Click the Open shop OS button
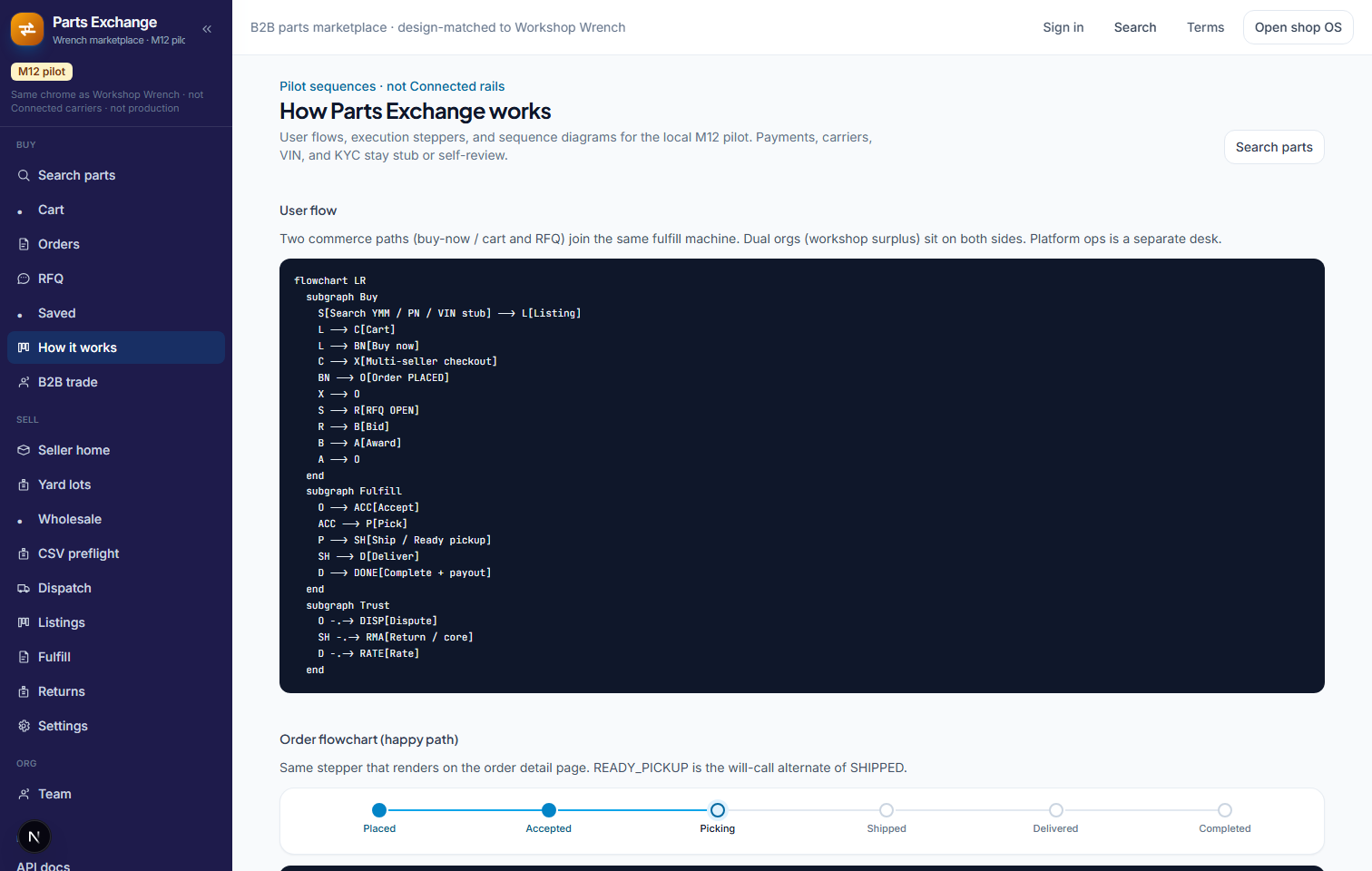This screenshot has height=871, width=1372. click(x=1298, y=27)
